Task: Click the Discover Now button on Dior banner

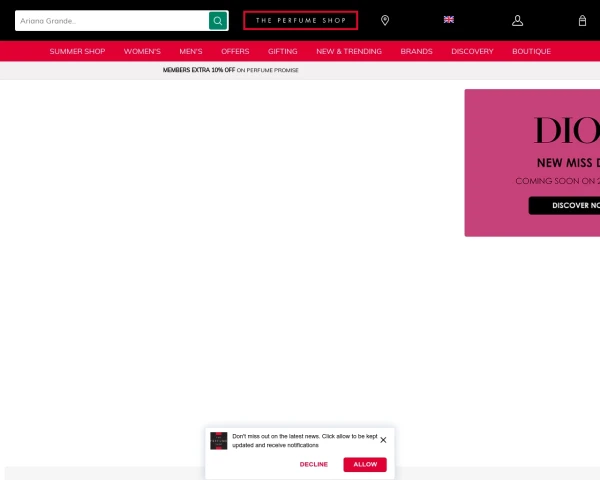Action: click(x=564, y=206)
